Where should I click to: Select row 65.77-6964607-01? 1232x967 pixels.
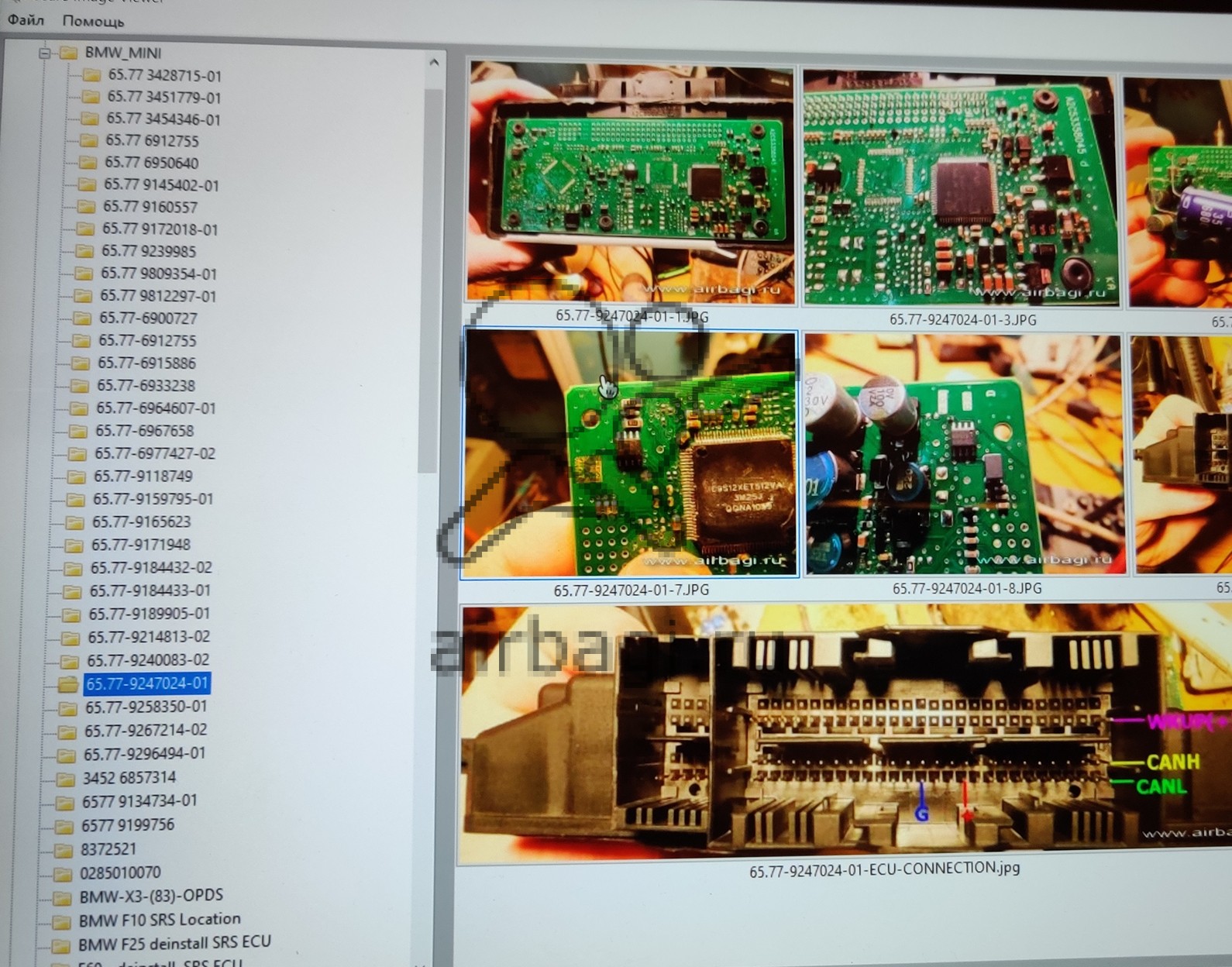[156, 408]
